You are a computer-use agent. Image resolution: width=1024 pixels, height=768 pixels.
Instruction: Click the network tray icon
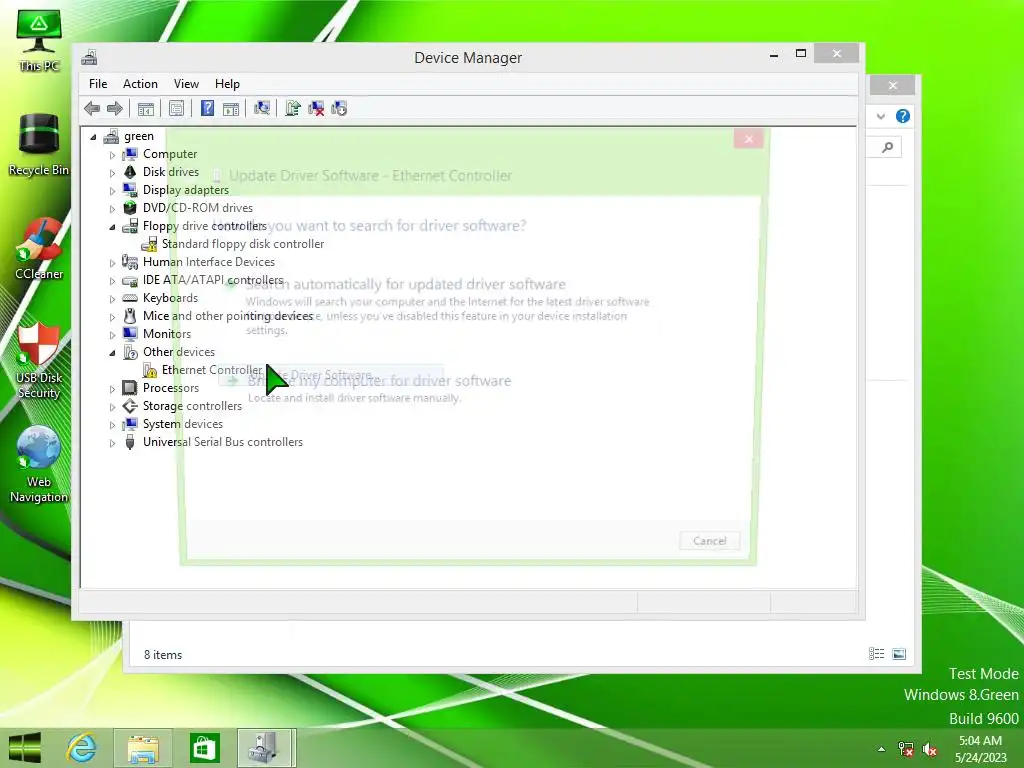click(906, 749)
